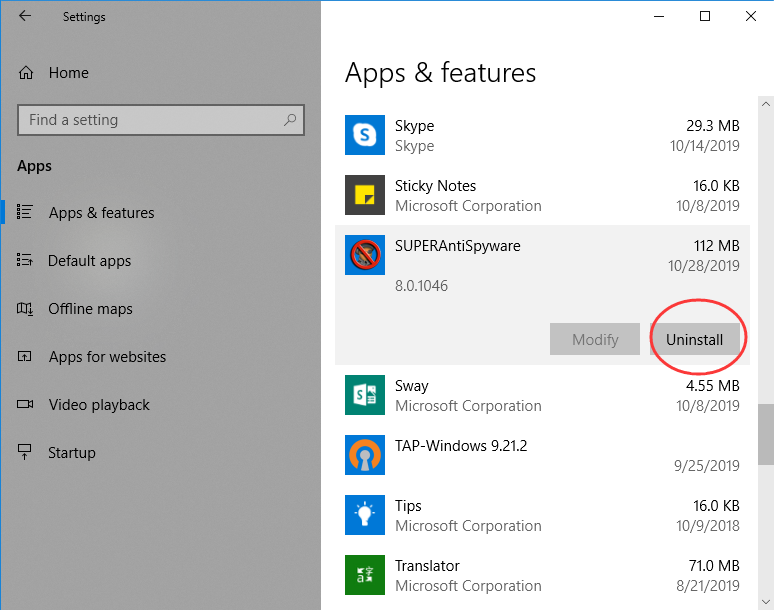Select the Skype app name

[414, 126]
